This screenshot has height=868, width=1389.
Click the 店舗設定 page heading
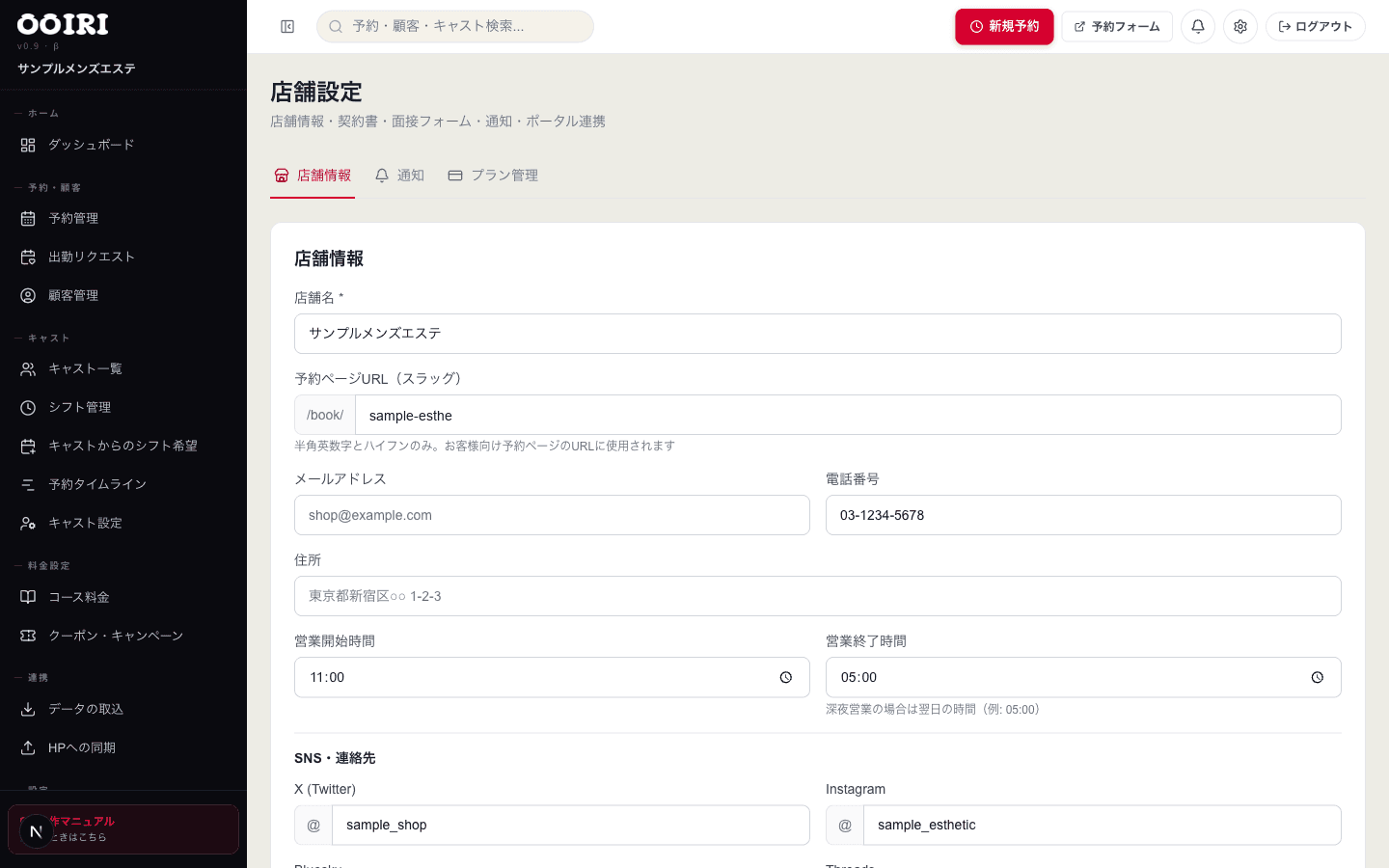316,93
